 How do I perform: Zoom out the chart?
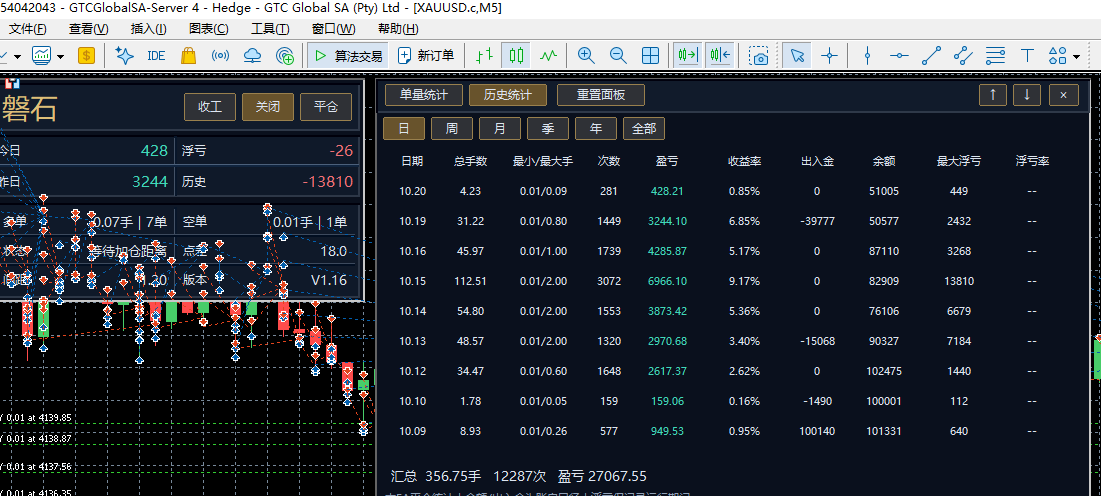[x=618, y=56]
